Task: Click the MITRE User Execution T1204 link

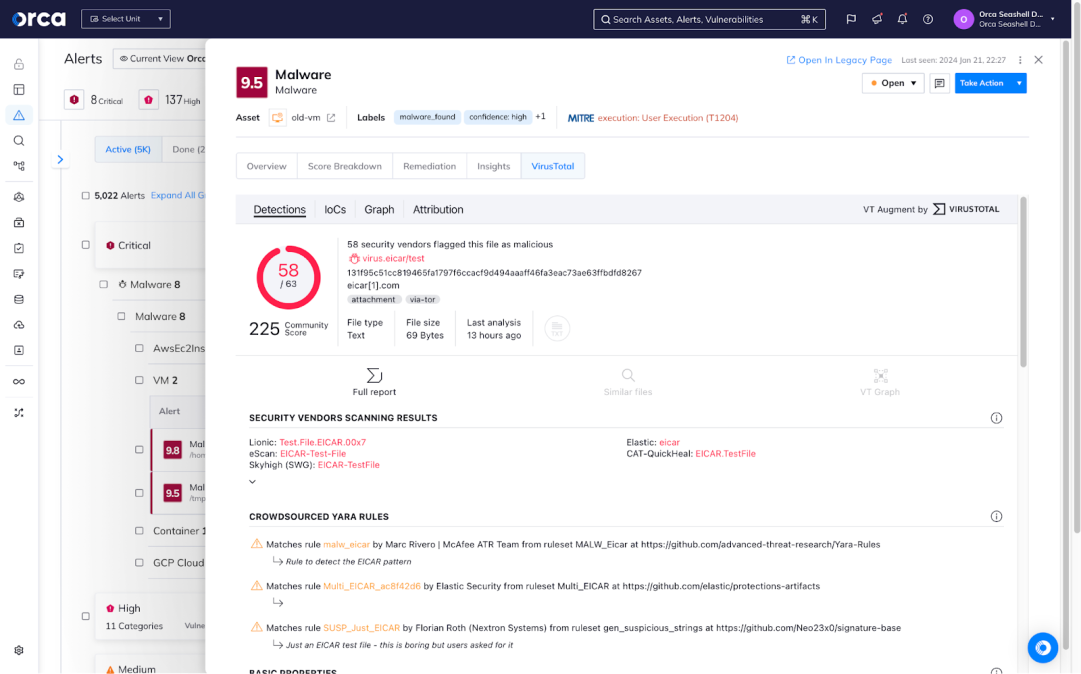Action: point(667,118)
